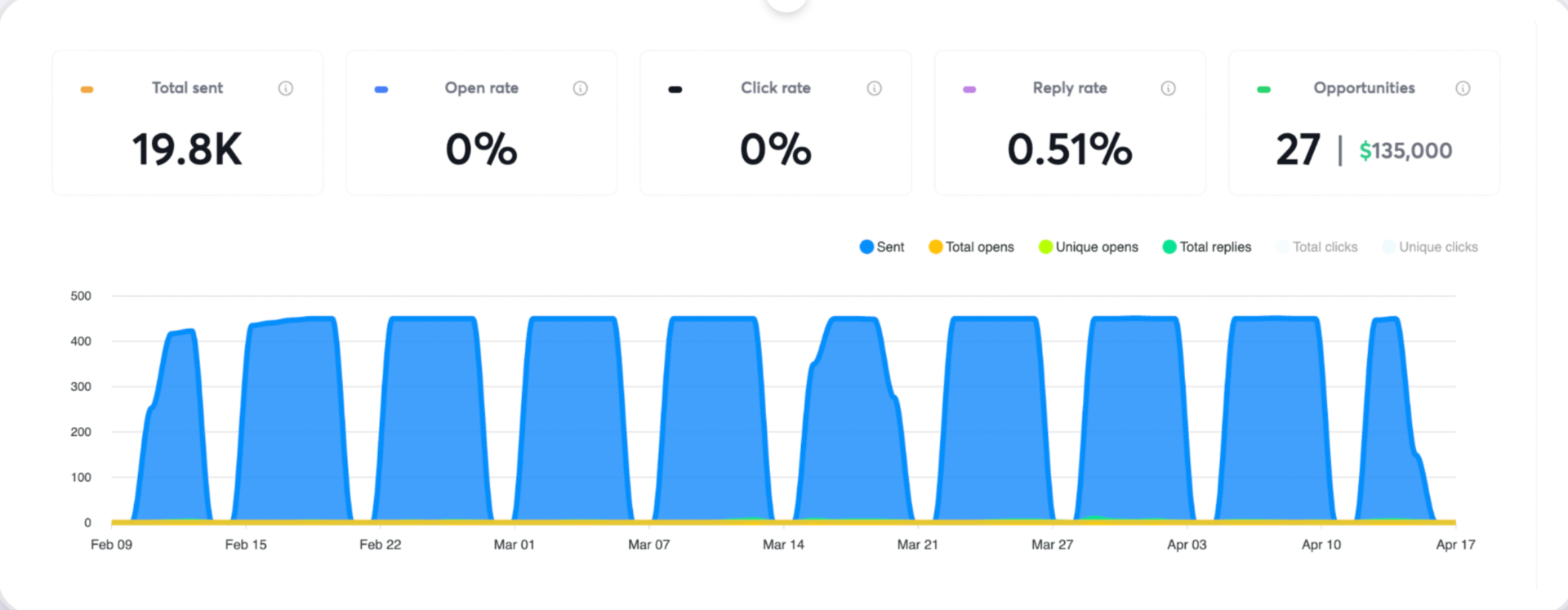Hide the Total opens legend series
Viewport: 1568px width, 610px height.
click(972, 247)
